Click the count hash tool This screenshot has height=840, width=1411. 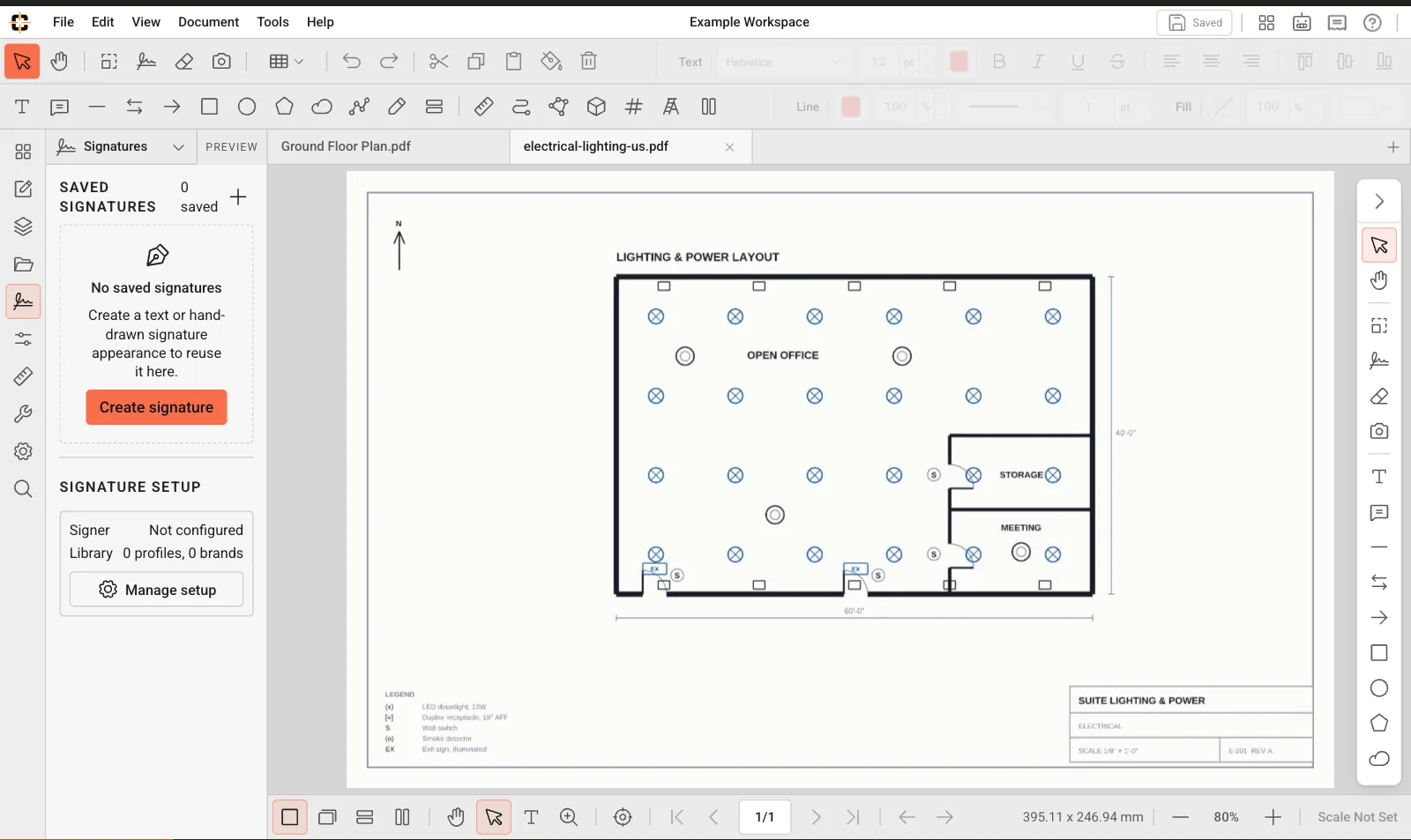coord(633,107)
